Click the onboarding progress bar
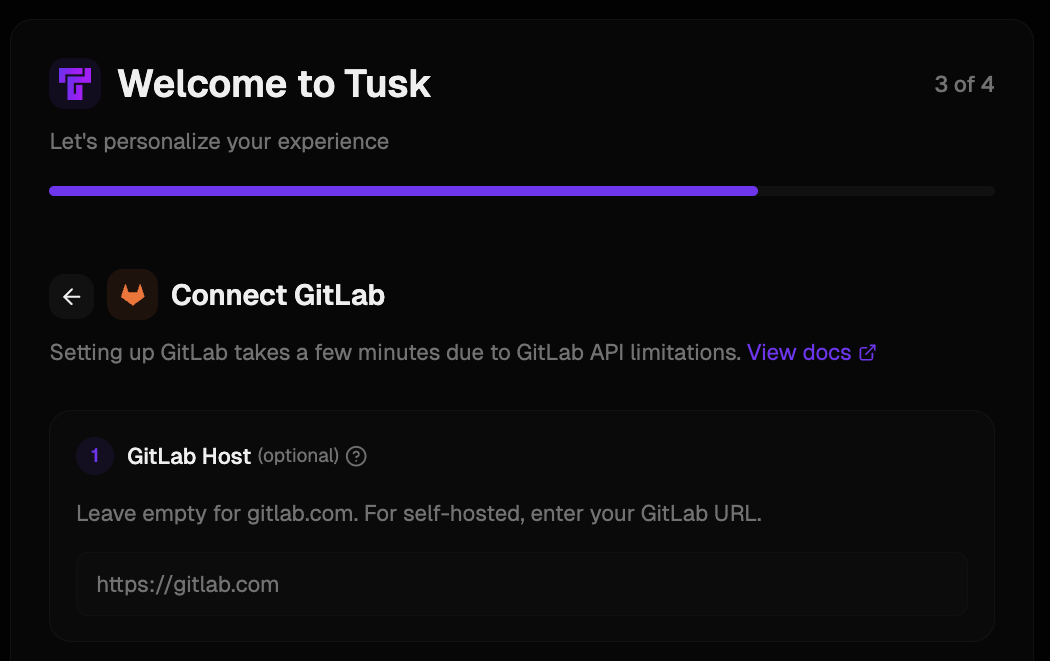This screenshot has width=1050, height=661. pos(522,190)
